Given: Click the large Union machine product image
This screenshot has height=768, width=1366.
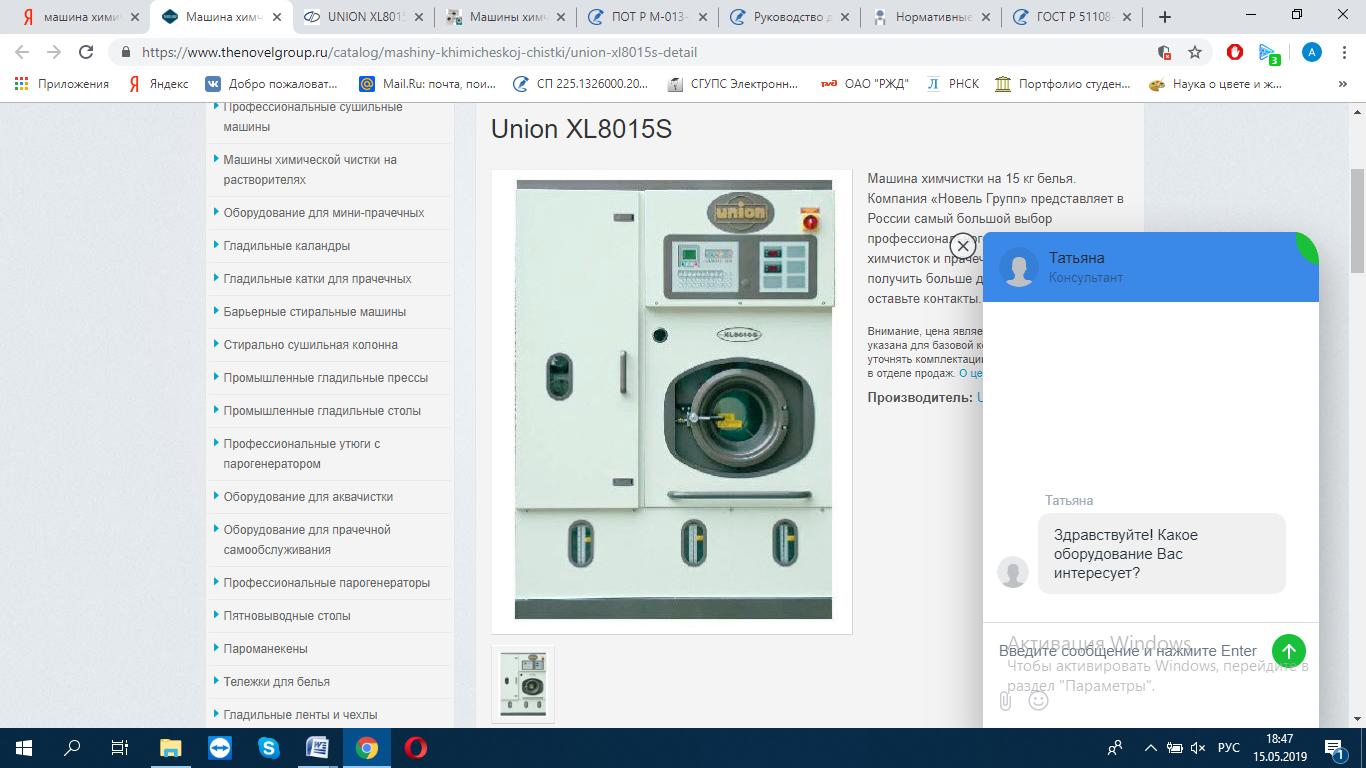Looking at the screenshot, I should [673, 400].
